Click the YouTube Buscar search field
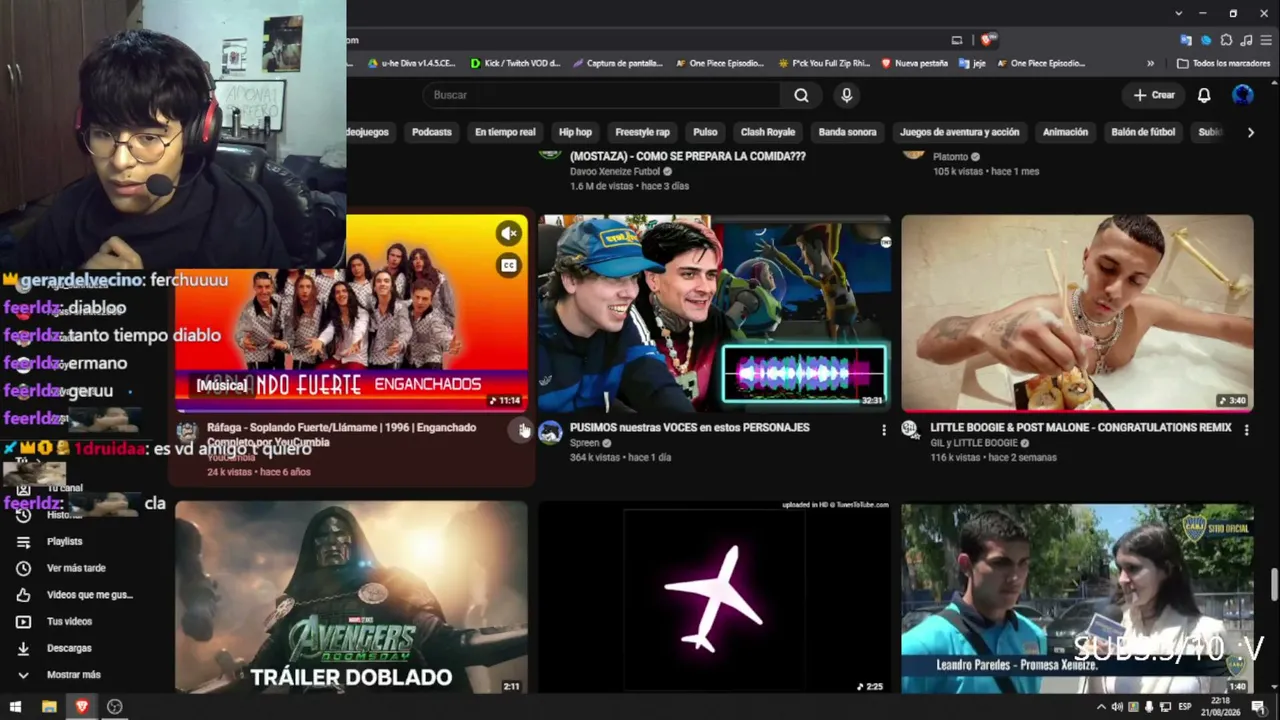The height and width of the screenshot is (720, 1280). pos(601,95)
